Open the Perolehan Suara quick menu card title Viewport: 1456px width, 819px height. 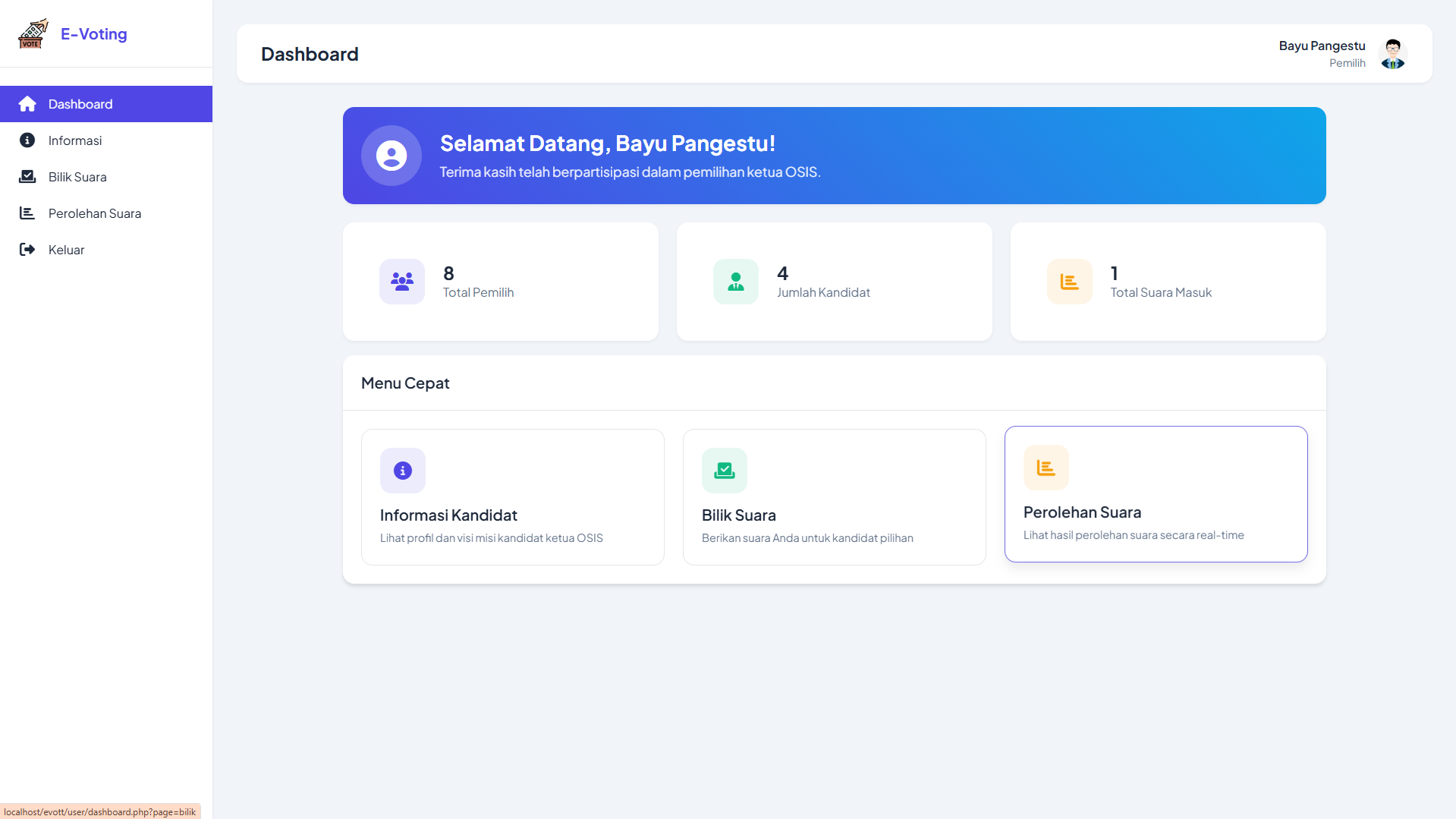click(x=1082, y=512)
